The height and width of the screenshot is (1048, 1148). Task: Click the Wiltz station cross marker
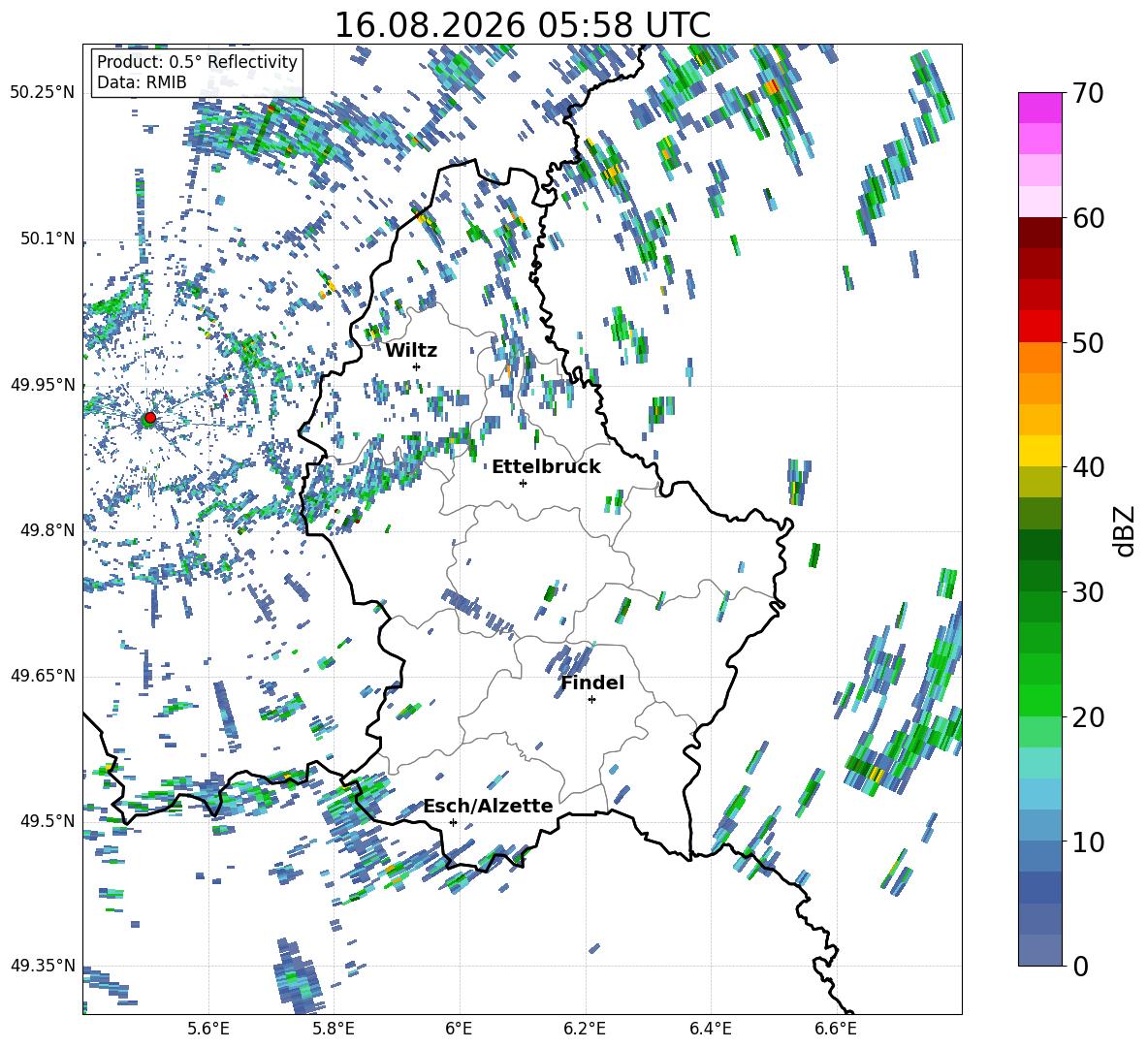pyautogui.click(x=417, y=366)
